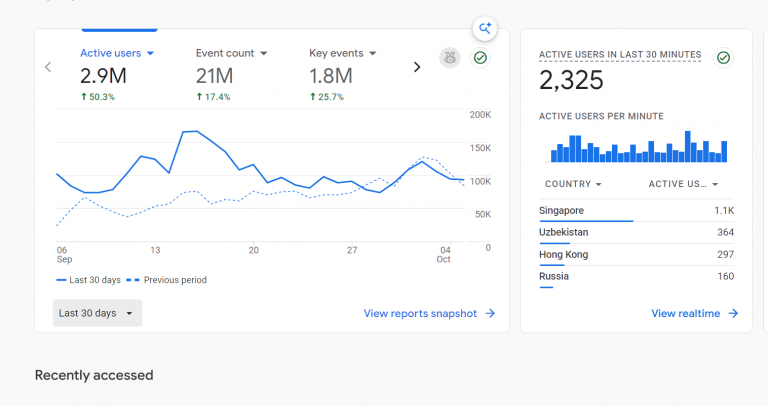Click the 17.4% increase indicator
This screenshot has width=768, height=406.
coord(213,97)
